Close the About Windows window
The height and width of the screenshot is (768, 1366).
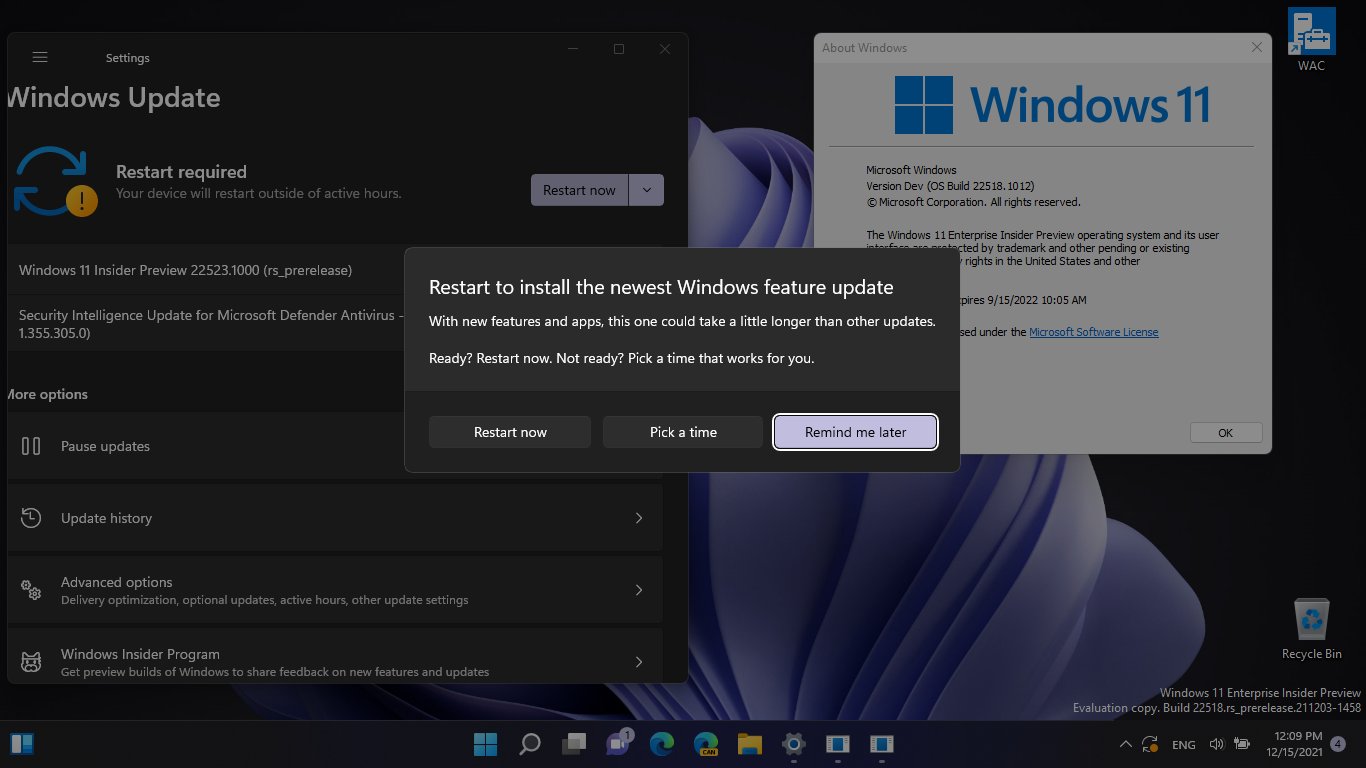(1257, 48)
